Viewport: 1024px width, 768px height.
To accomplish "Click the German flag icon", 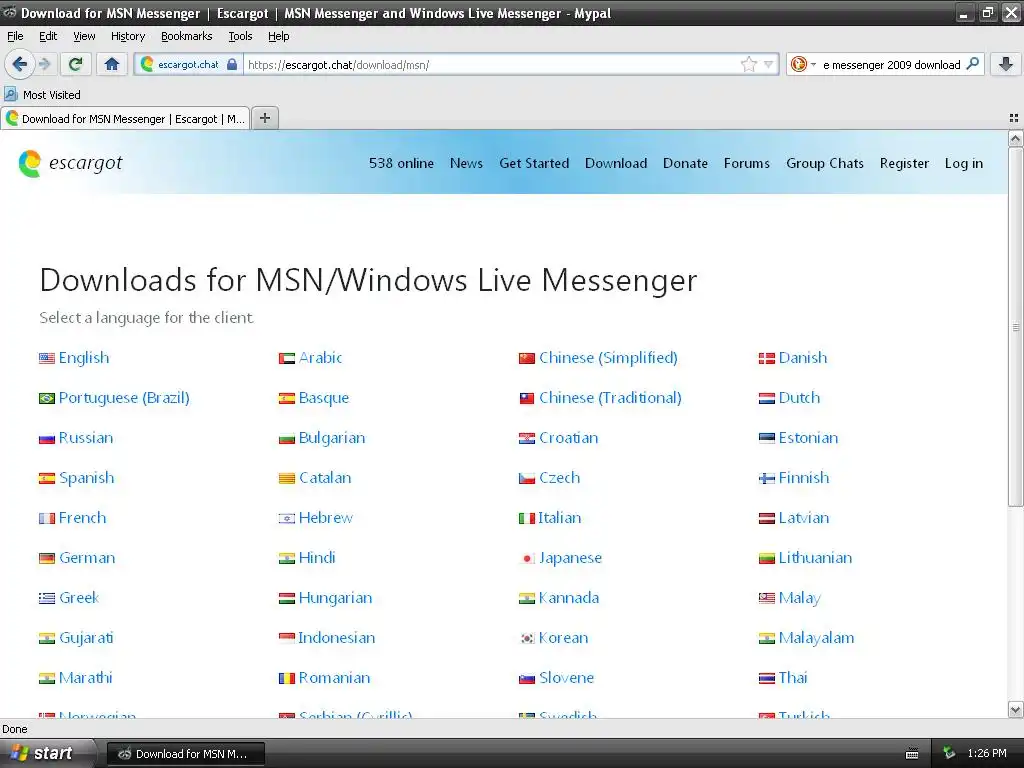I will [46, 558].
